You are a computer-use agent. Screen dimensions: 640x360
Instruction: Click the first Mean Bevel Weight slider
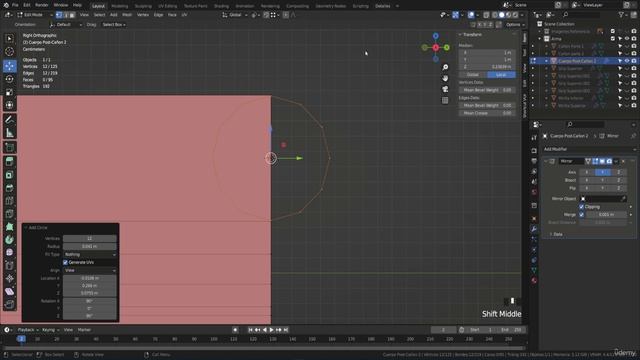[x=487, y=90]
